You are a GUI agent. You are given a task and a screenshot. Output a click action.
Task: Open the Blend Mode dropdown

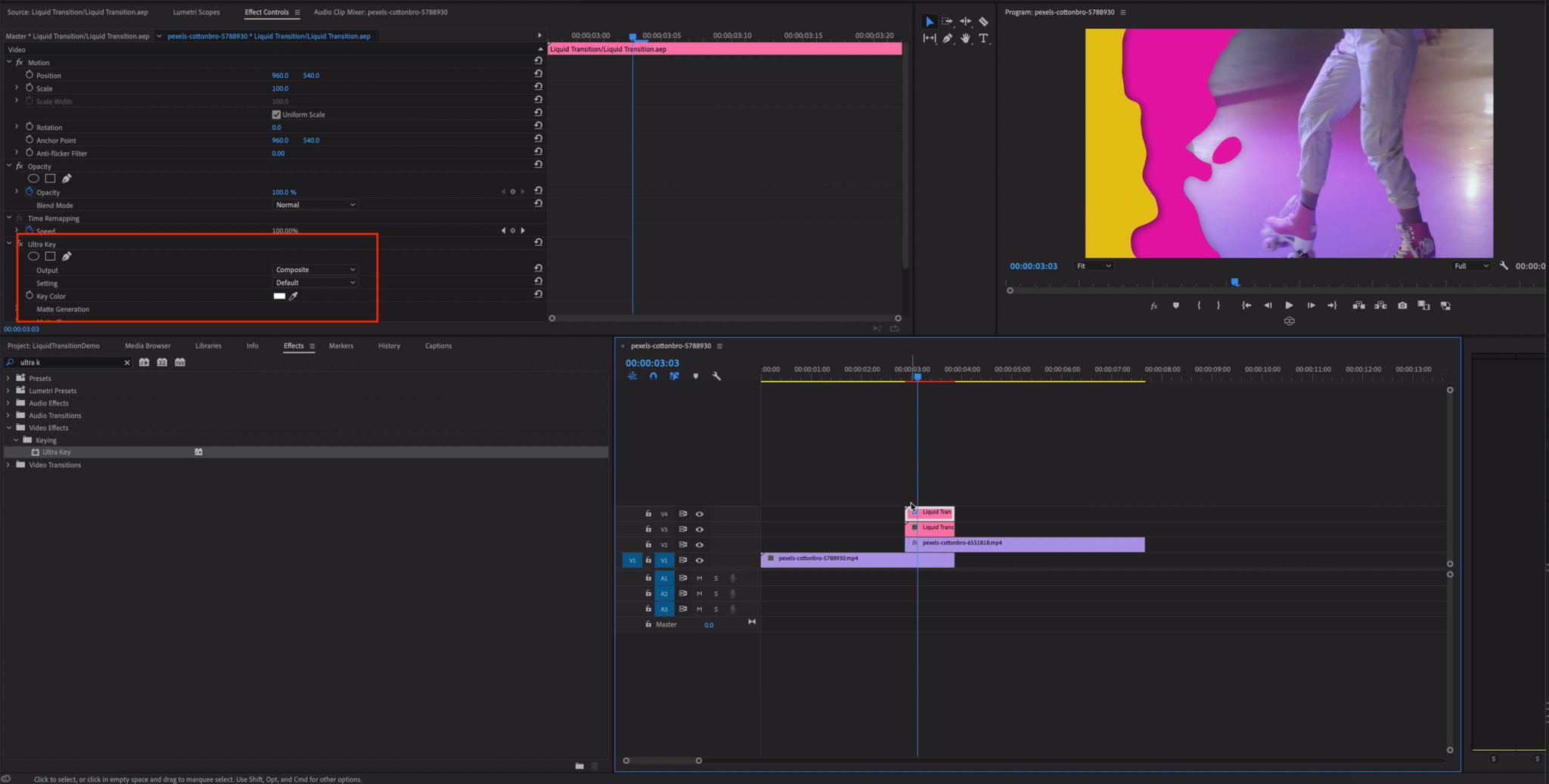tap(315, 205)
